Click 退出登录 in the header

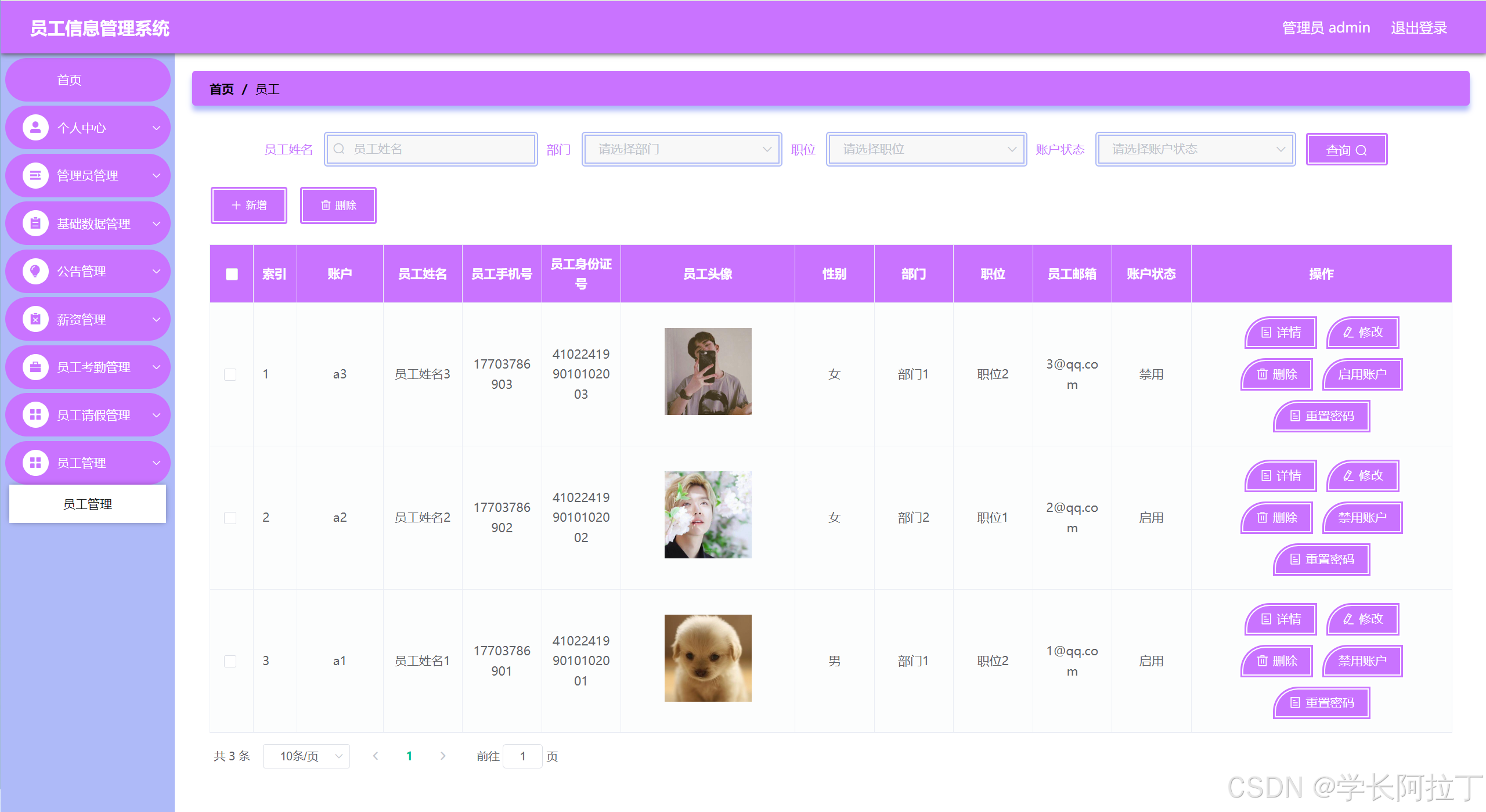coord(1419,28)
